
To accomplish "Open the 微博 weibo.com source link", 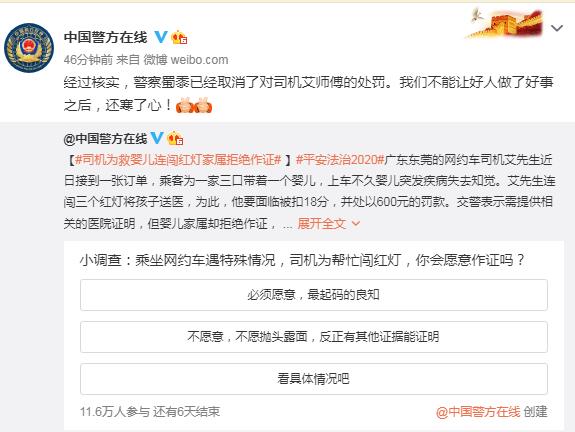I will pyautogui.click(x=186, y=59).
